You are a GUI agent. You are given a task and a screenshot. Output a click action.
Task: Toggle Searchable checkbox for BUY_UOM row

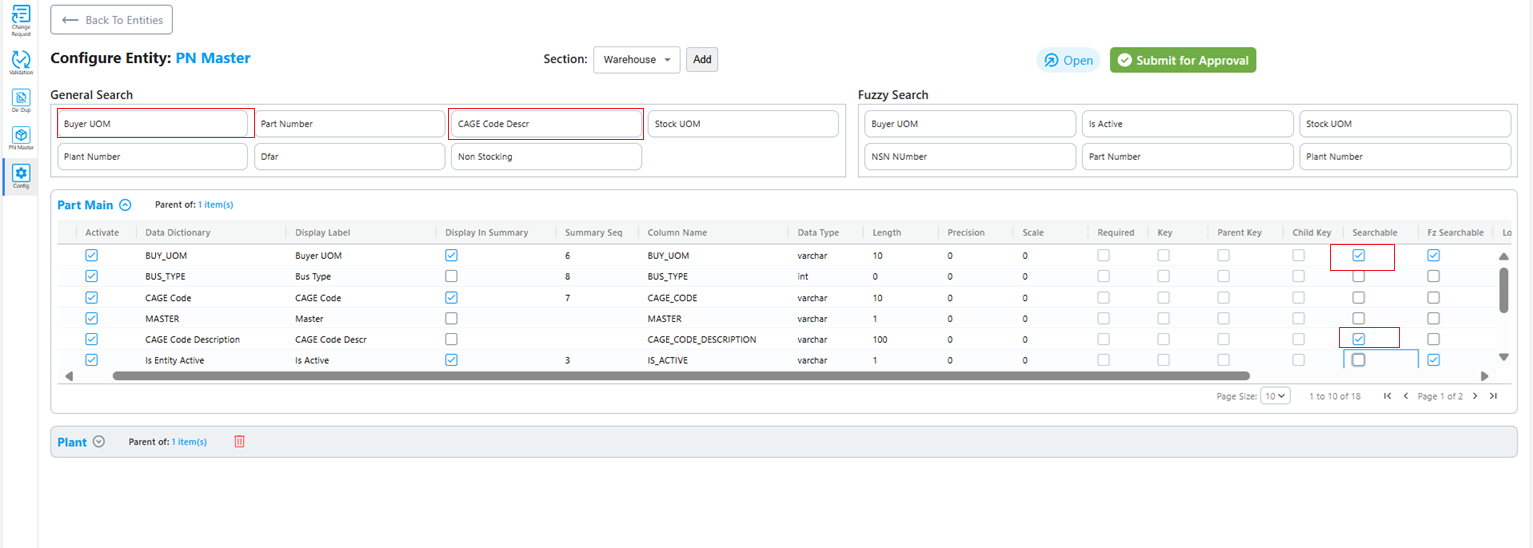tap(1358, 255)
